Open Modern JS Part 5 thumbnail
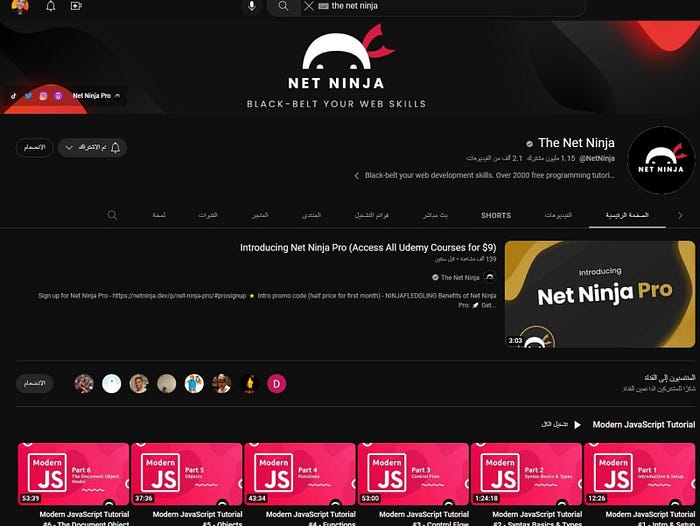The height and width of the screenshot is (526, 700). [187, 474]
